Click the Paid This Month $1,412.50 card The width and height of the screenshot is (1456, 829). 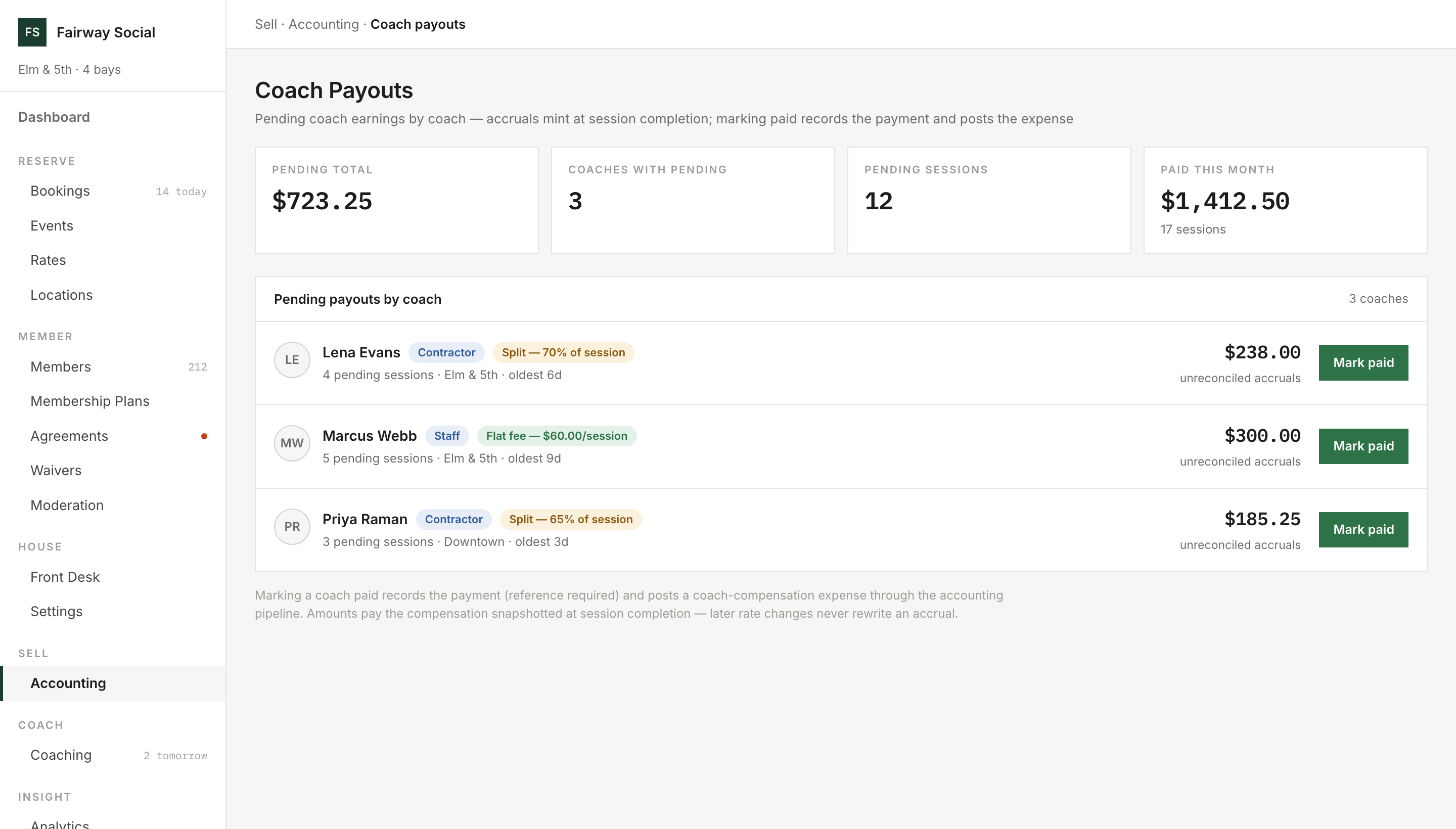coord(1285,200)
